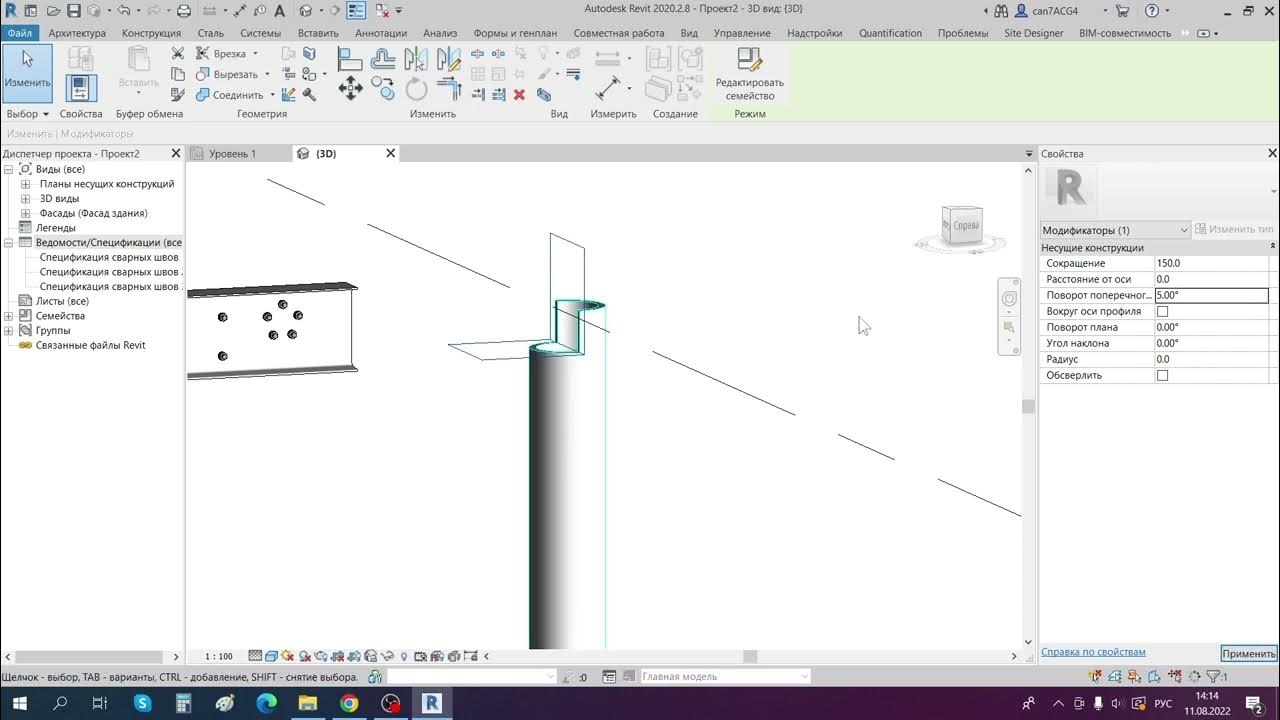Click the Open folder icon in quick access toolbar

tap(52, 11)
